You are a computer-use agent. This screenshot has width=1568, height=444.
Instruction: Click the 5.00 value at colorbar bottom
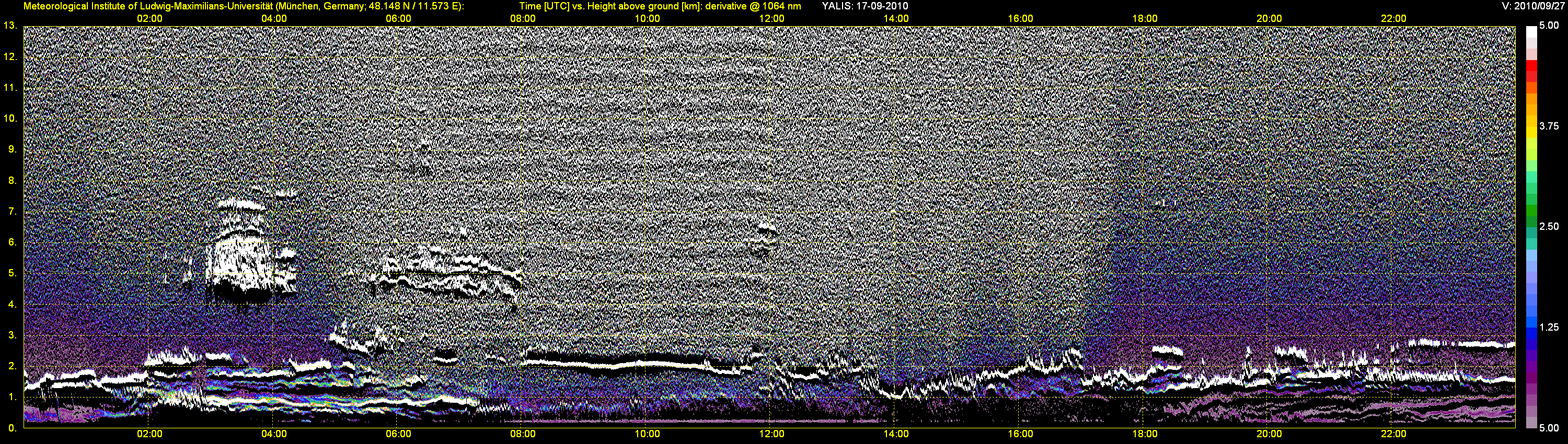click(x=1549, y=428)
